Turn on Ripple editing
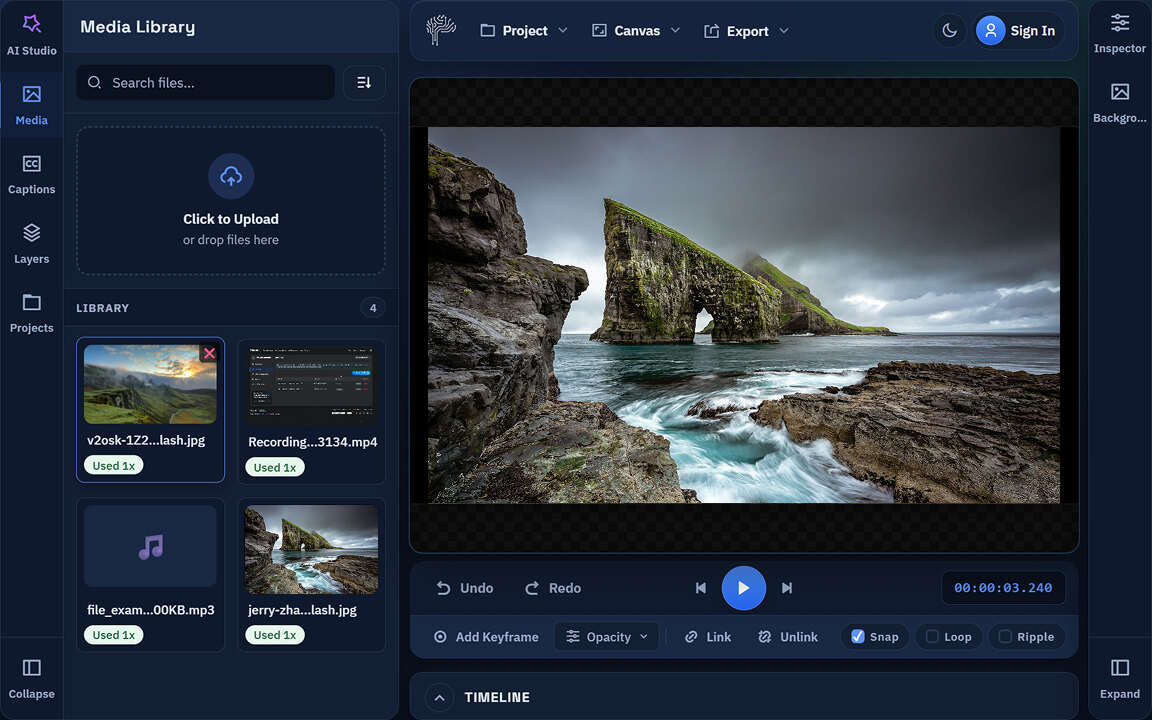1152x720 pixels. click(x=1026, y=636)
